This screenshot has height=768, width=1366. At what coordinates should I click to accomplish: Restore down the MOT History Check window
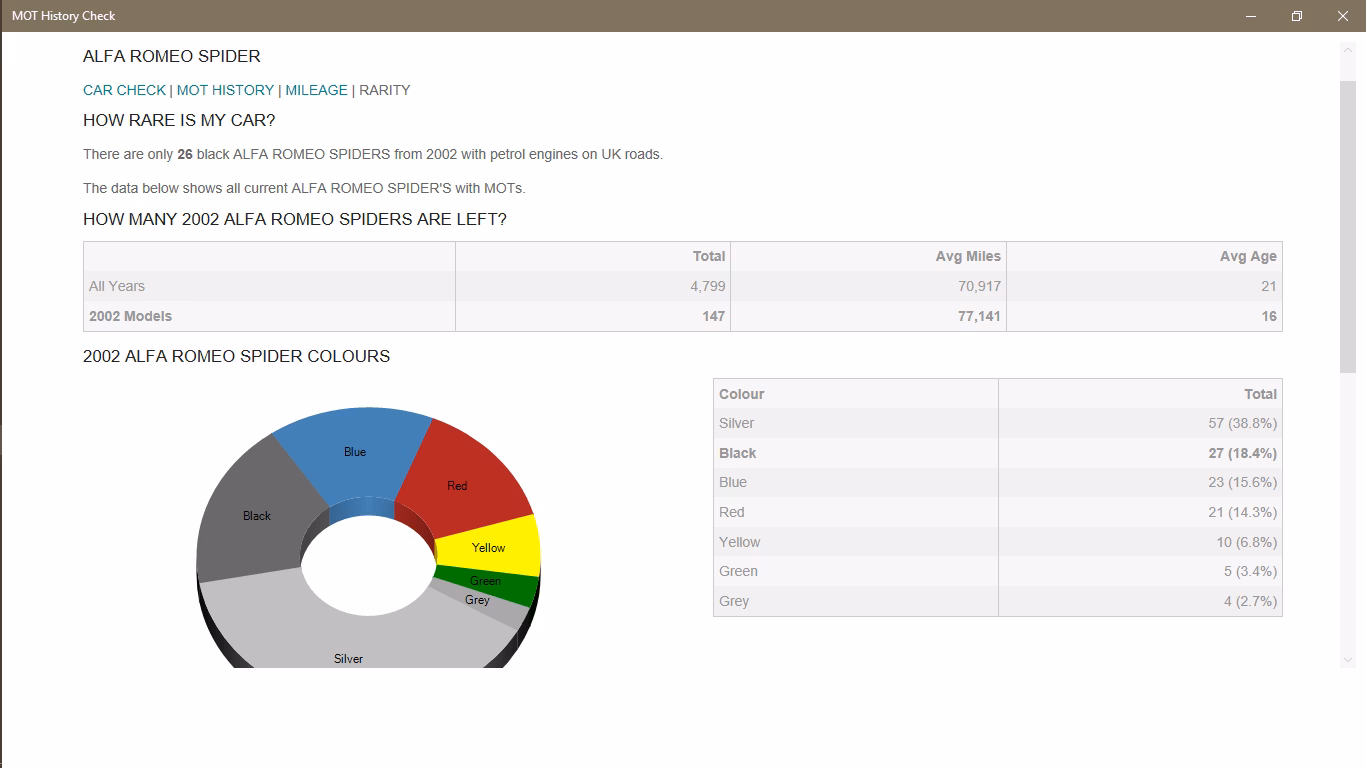coord(1296,16)
